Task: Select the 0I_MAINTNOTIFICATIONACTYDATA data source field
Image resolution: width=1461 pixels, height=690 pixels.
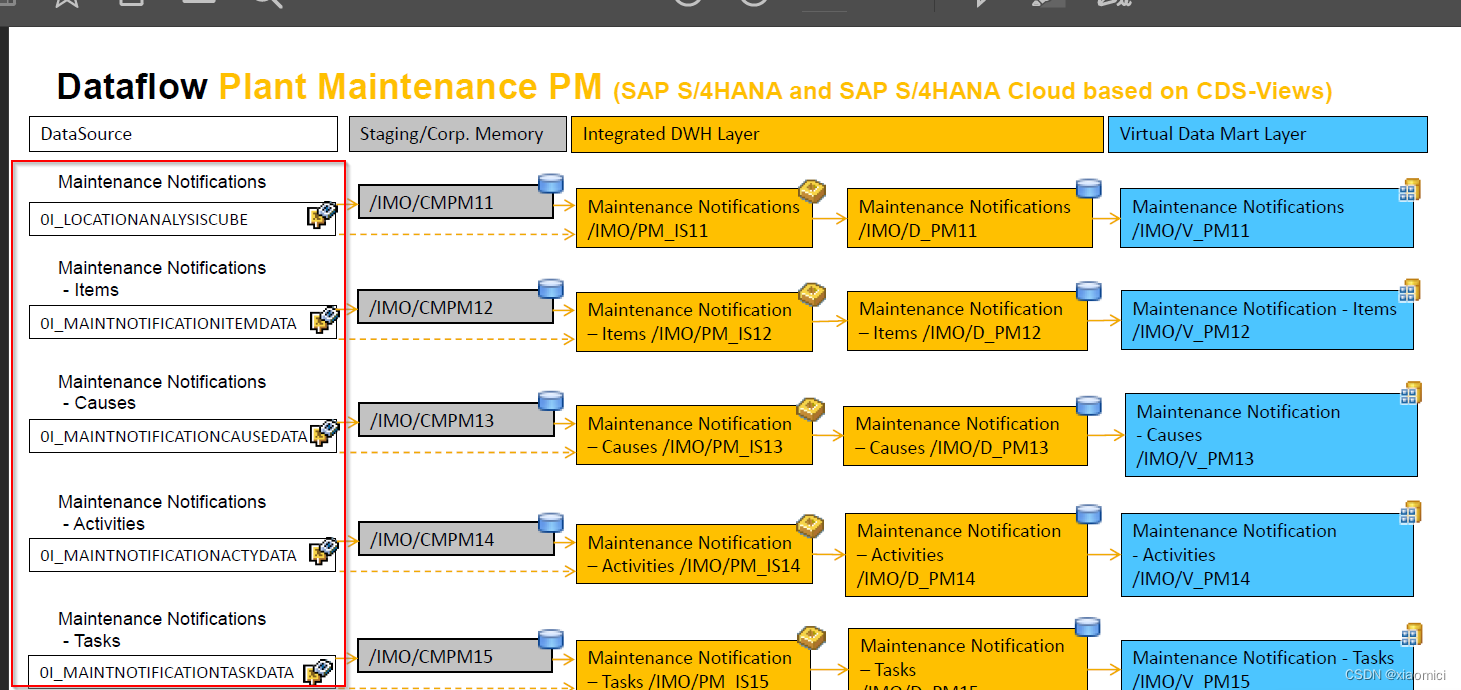Action: [x=183, y=555]
